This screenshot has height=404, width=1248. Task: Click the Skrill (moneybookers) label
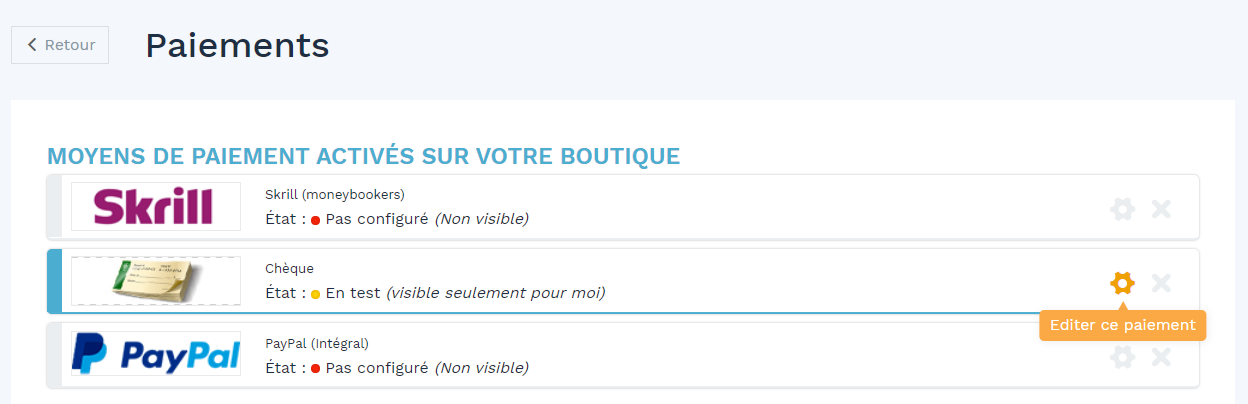[x=335, y=194]
